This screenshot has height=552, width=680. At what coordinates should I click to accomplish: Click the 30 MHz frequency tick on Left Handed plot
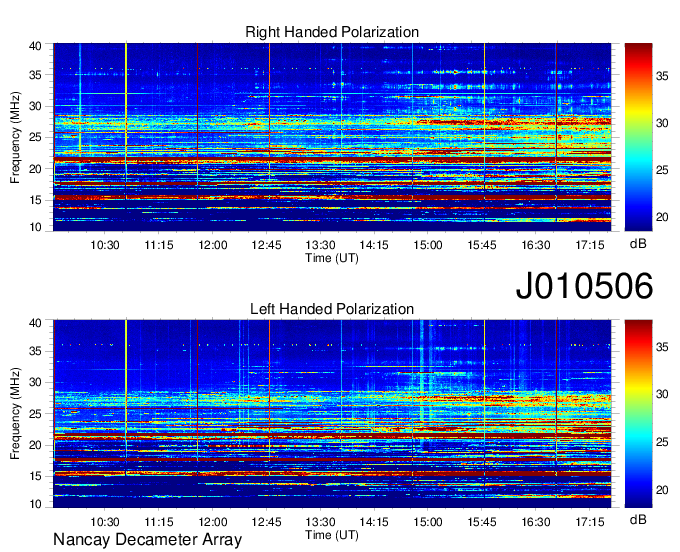(35, 382)
